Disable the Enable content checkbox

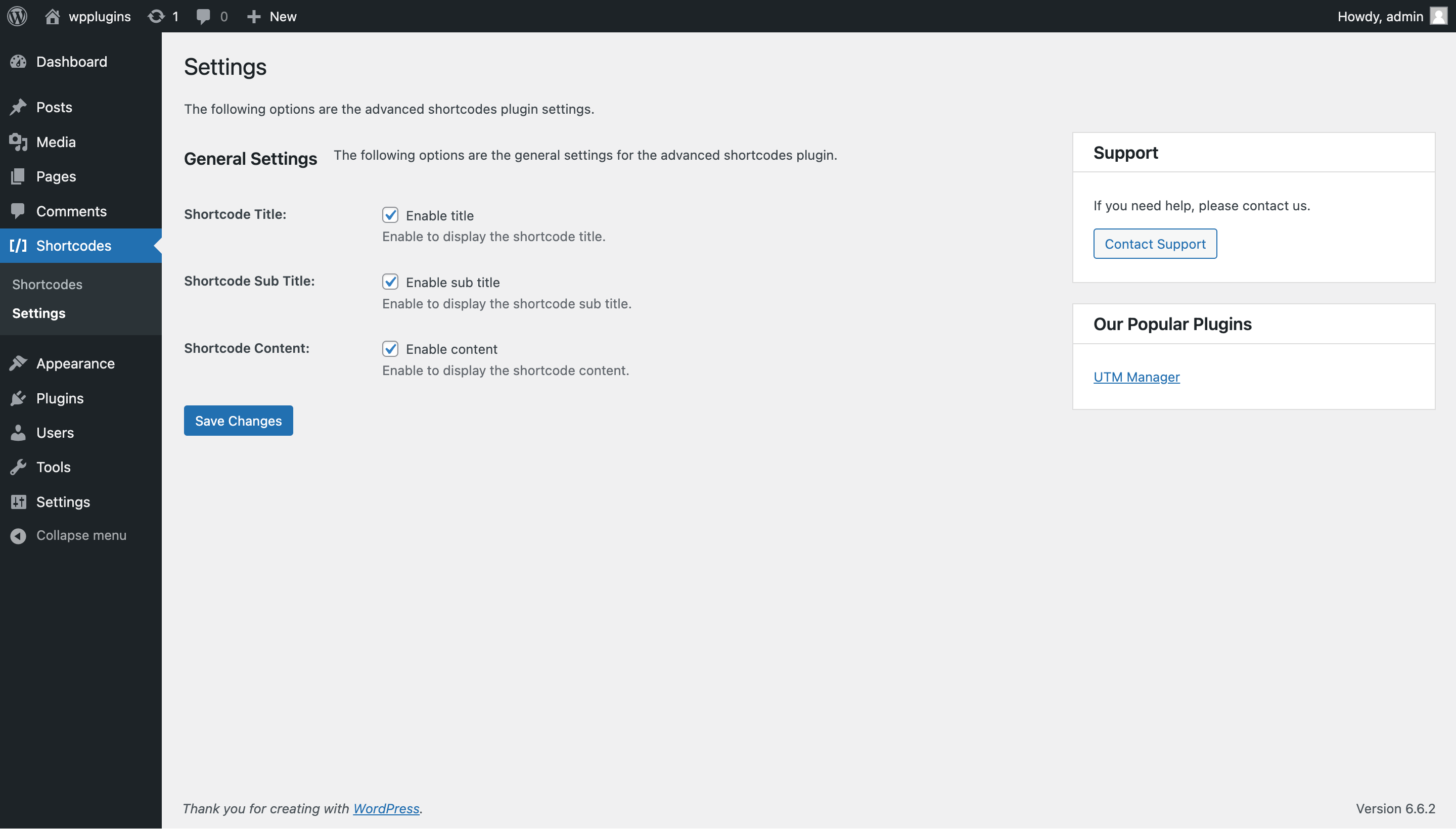tap(390, 348)
